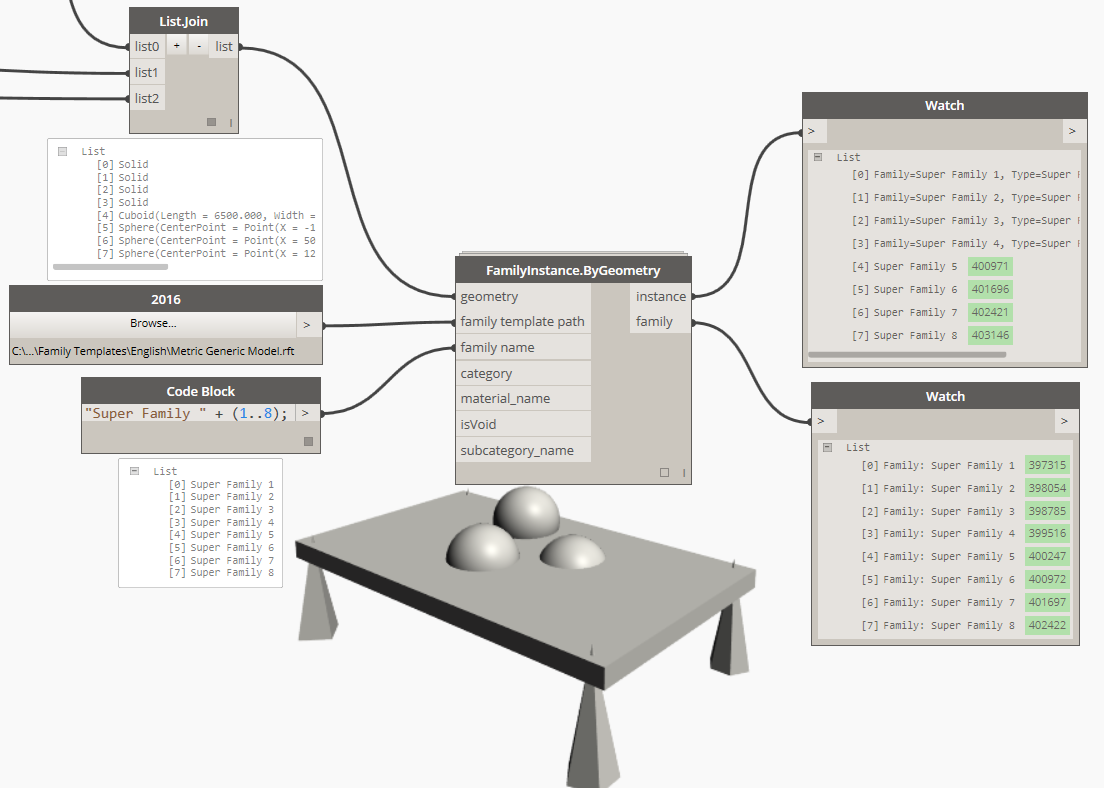Viewport: 1104px width, 788px height.
Task: Click the + icon to add input on List.Join
Action: (176, 45)
